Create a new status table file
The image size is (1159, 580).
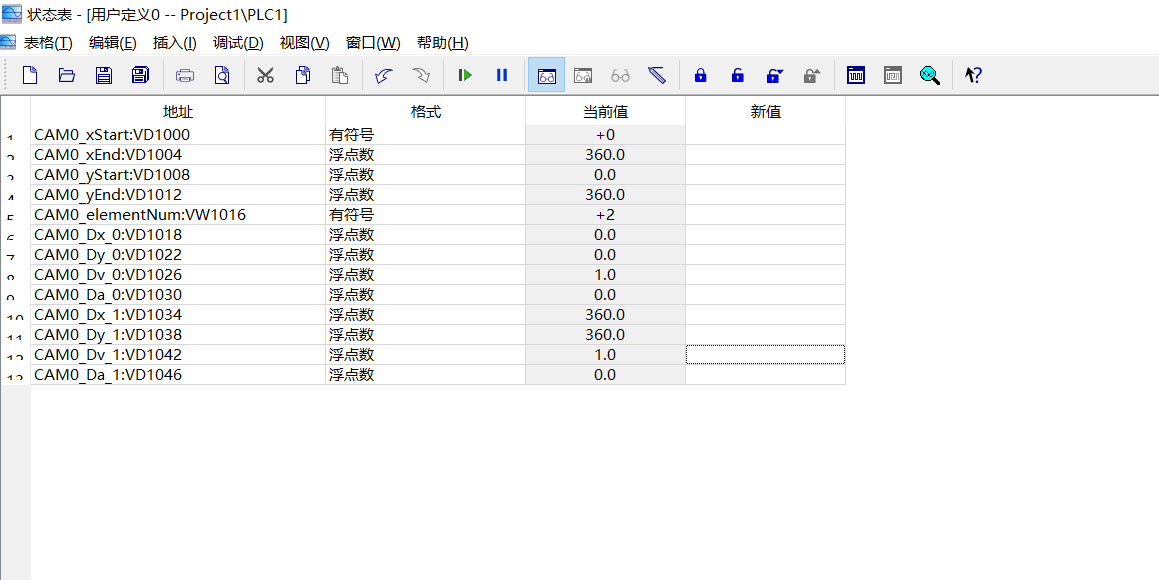pos(30,75)
